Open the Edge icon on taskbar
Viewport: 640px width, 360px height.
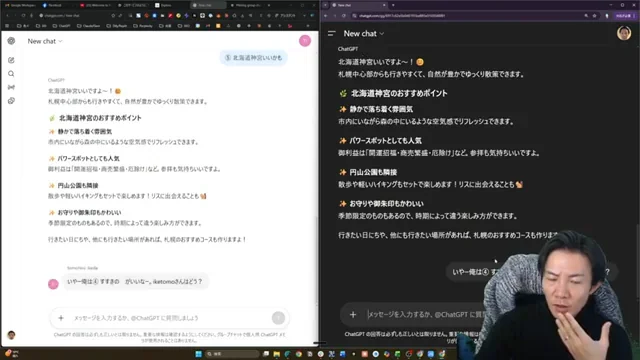[x=288, y=354]
